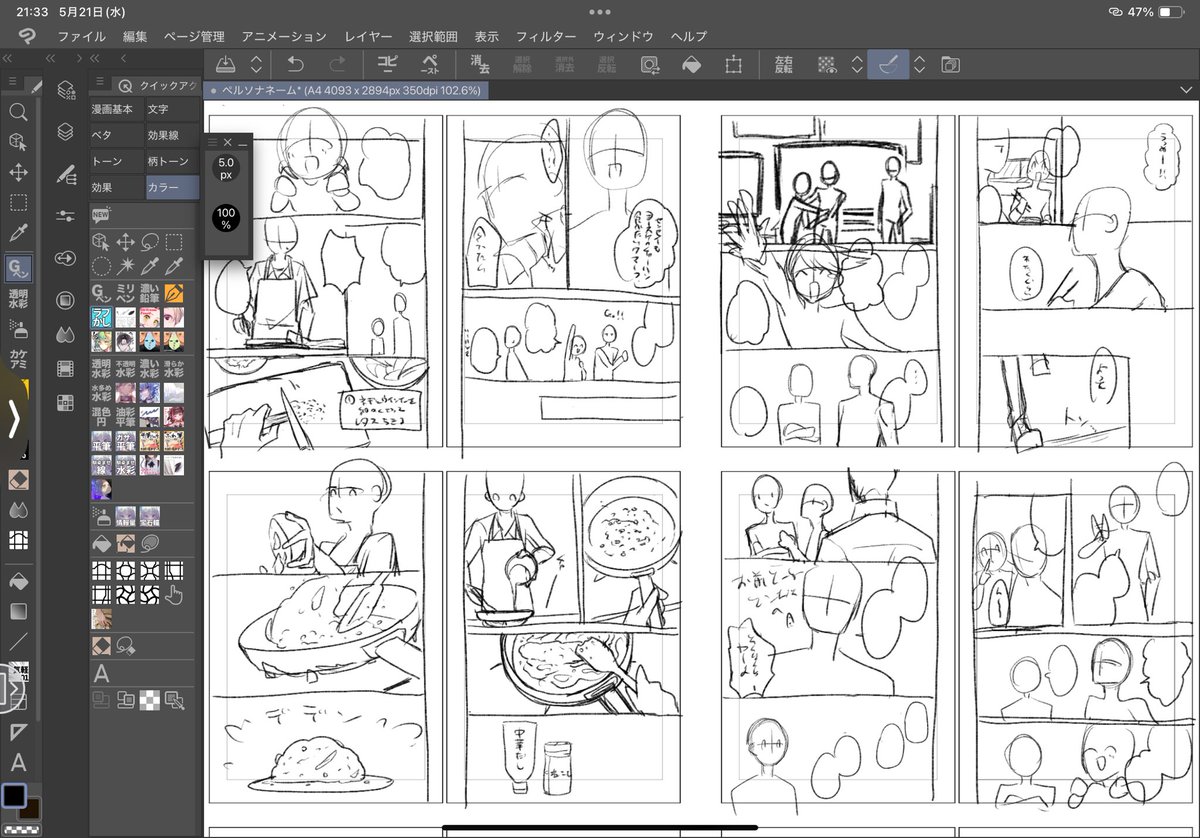This screenshot has width=1200, height=838.
Task: Click the selection area convert icon
Action: click(650, 64)
